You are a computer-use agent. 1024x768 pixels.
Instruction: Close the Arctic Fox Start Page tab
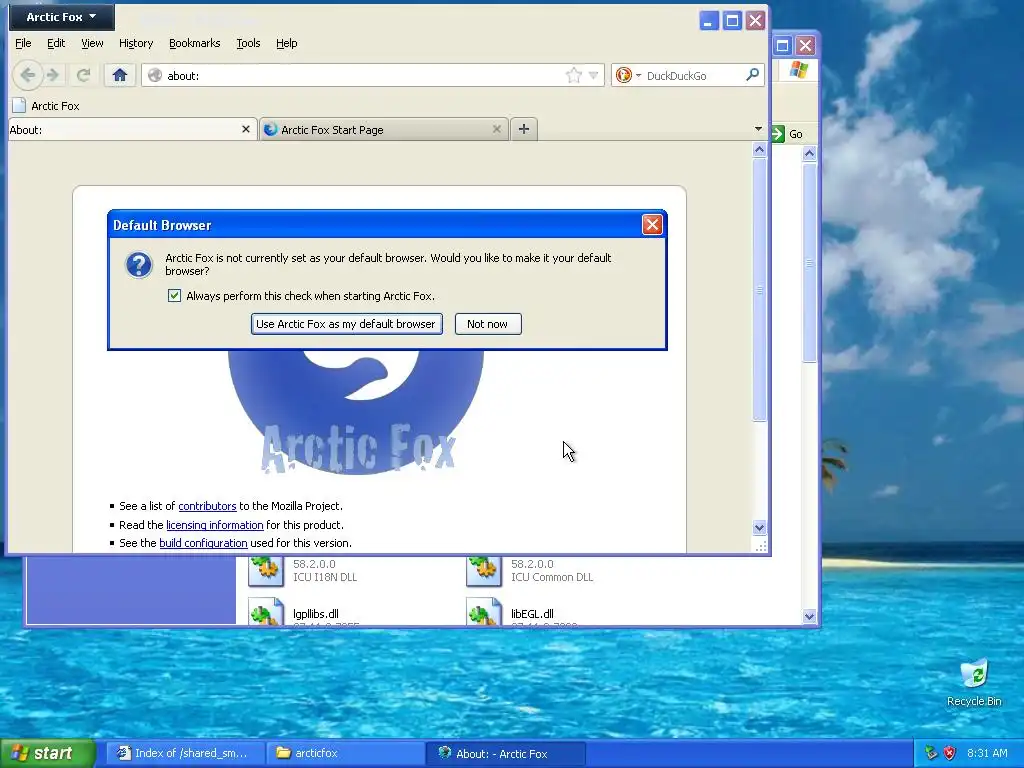(496, 129)
